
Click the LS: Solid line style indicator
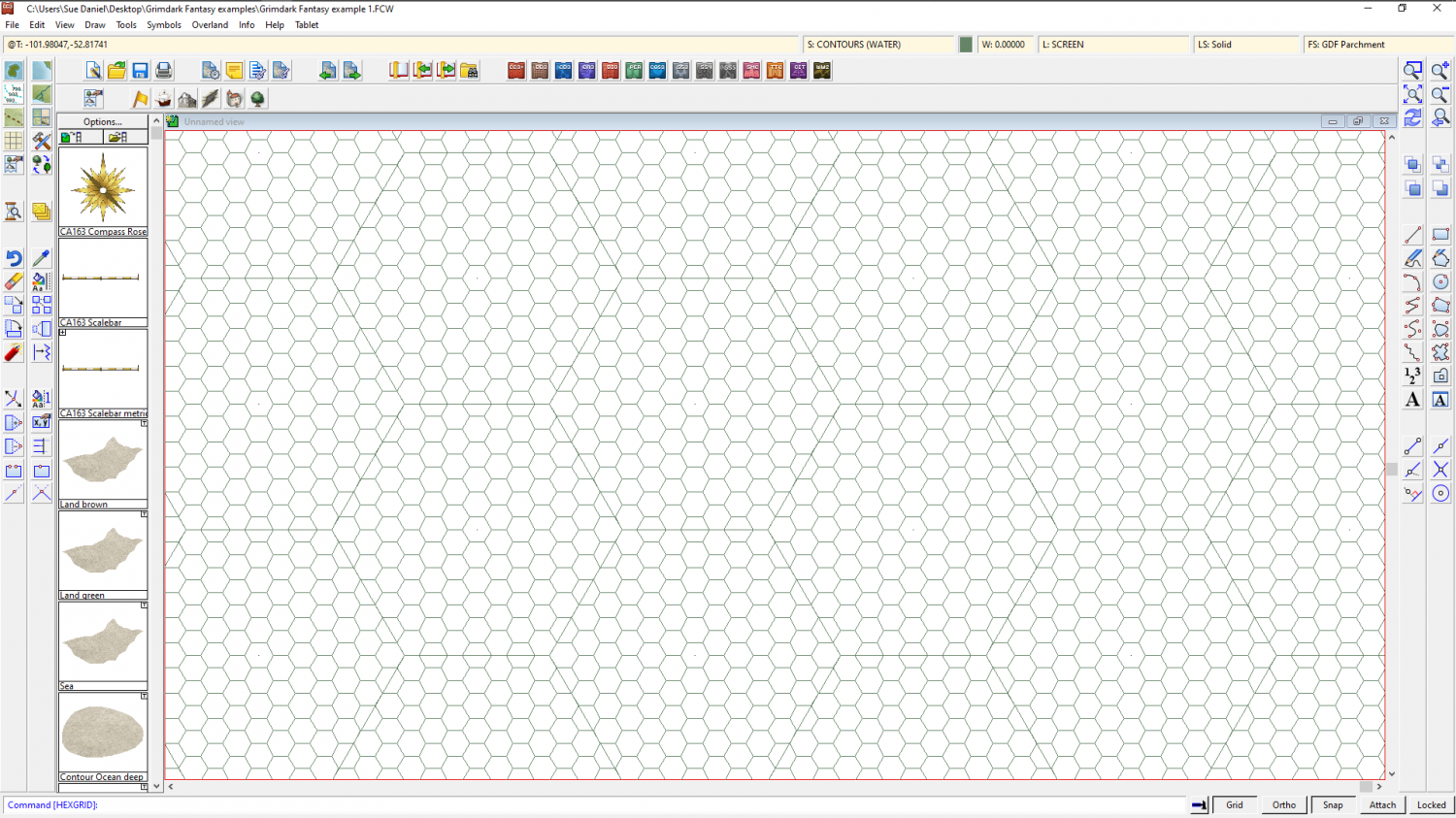1246,45
